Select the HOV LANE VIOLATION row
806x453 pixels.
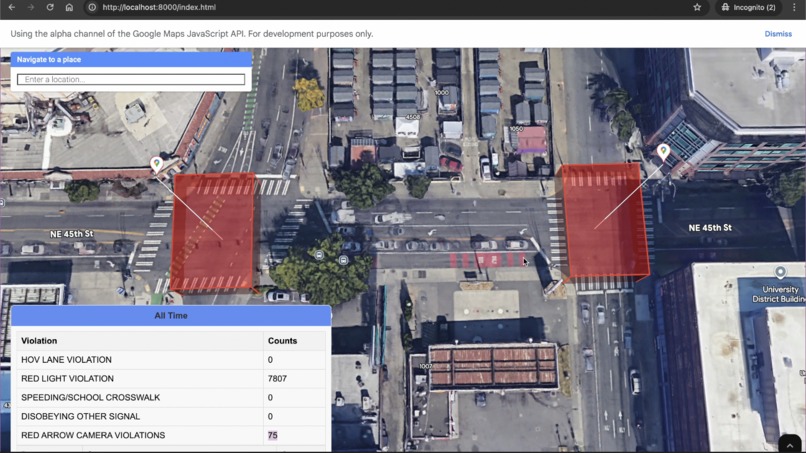tap(171, 360)
